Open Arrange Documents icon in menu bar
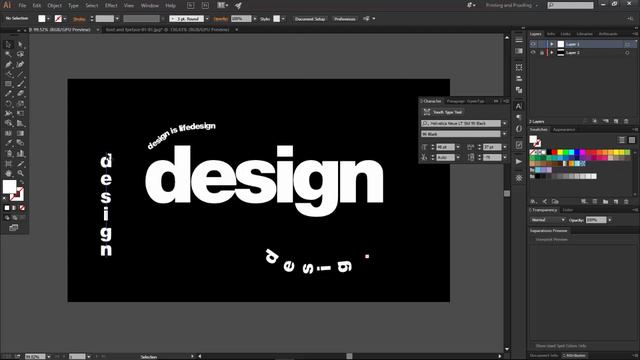Viewport: 640px width, 360px height. tap(222, 5)
